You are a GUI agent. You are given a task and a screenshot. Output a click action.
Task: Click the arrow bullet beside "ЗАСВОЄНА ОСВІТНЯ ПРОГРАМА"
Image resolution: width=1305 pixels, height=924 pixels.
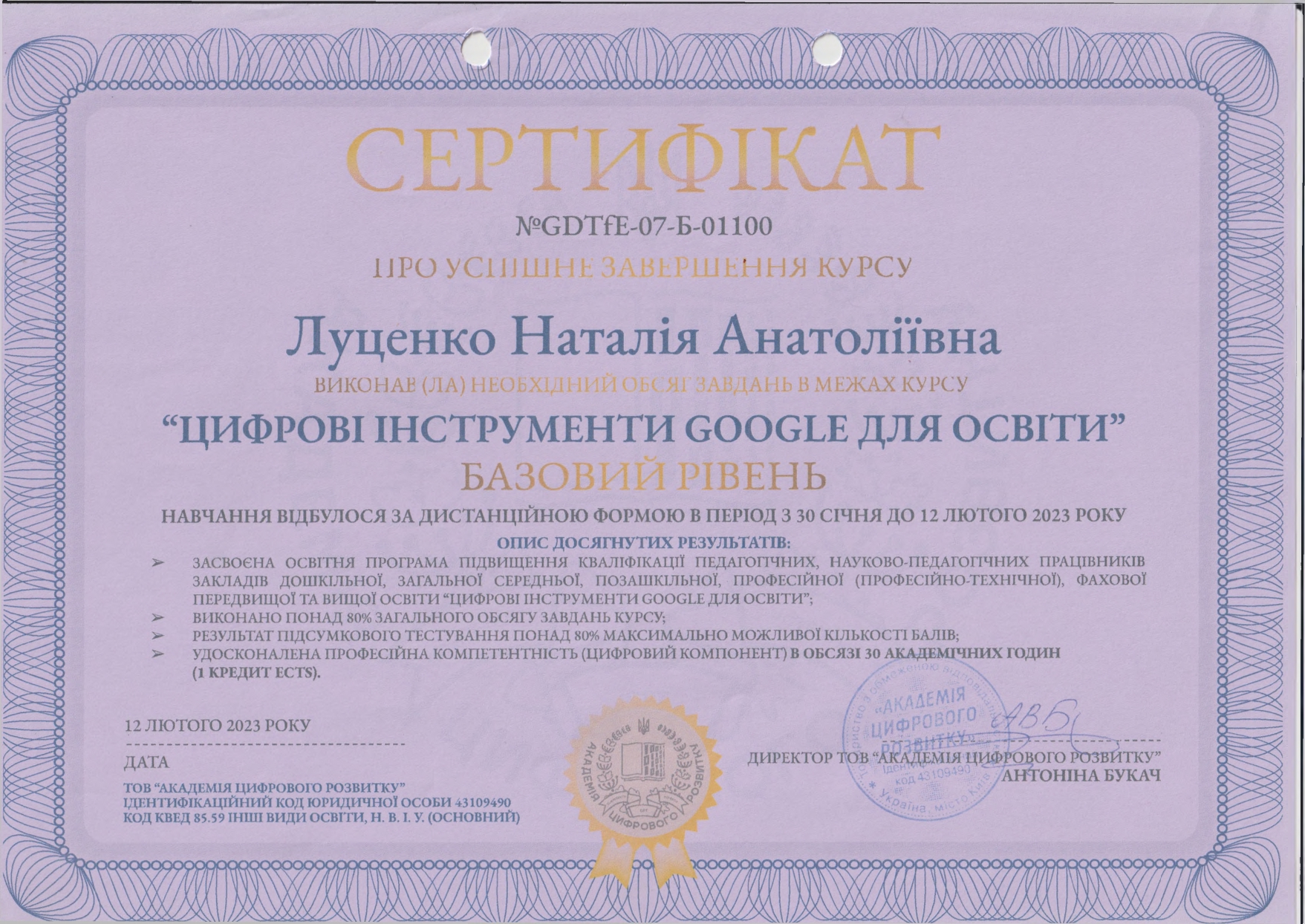click(157, 562)
